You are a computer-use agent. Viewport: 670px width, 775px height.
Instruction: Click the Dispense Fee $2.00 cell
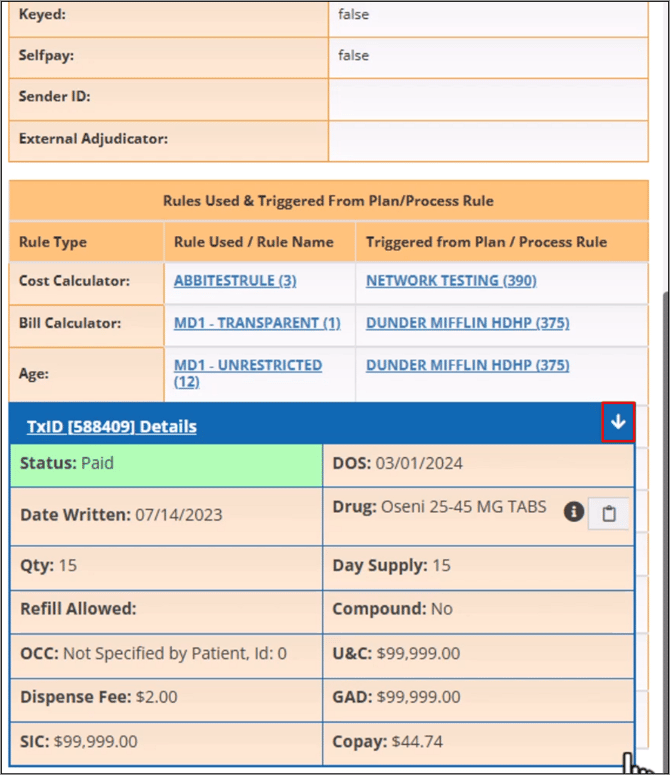point(166,697)
